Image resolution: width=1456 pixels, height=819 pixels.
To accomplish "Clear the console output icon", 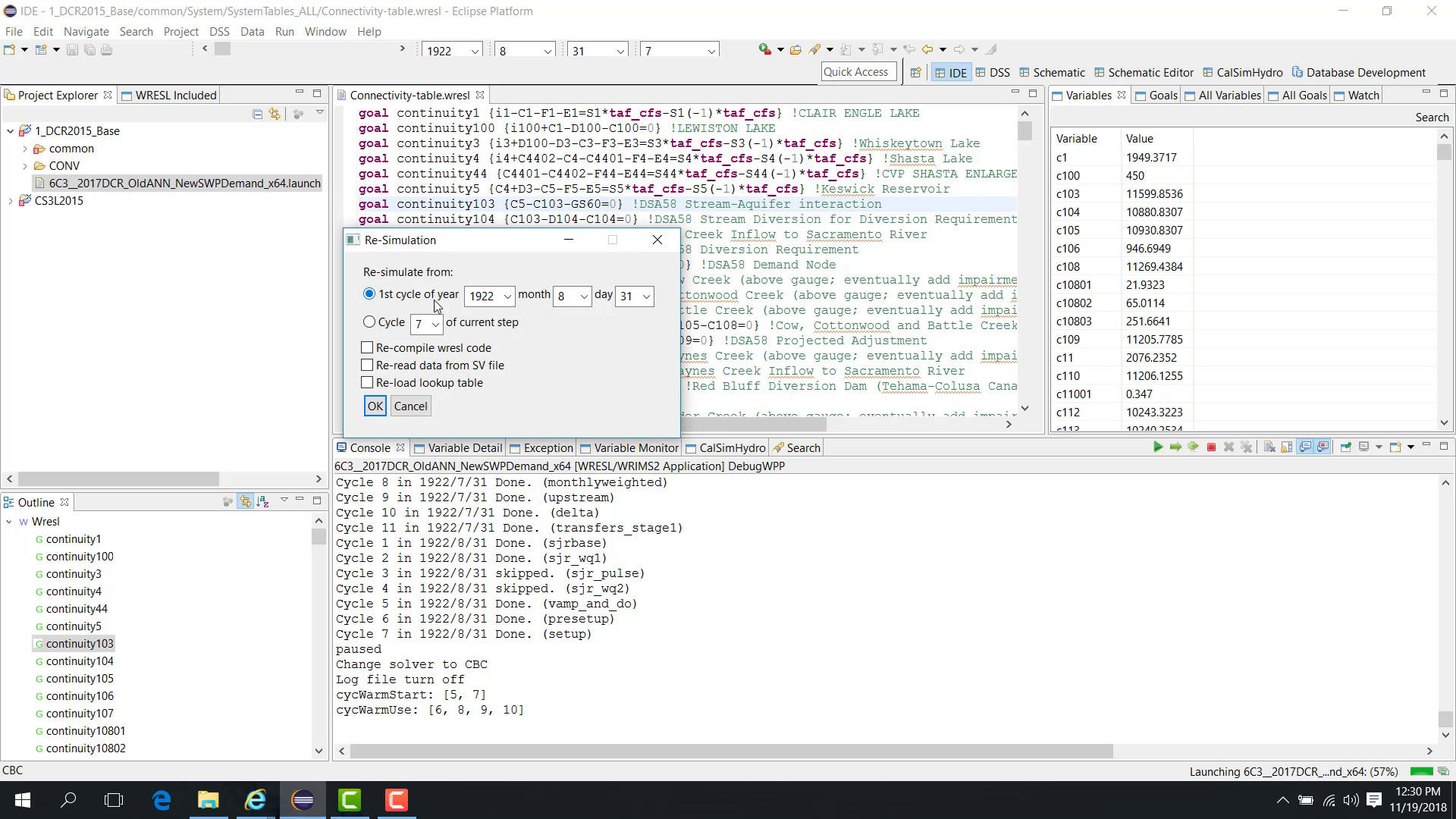I will (1269, 447).
